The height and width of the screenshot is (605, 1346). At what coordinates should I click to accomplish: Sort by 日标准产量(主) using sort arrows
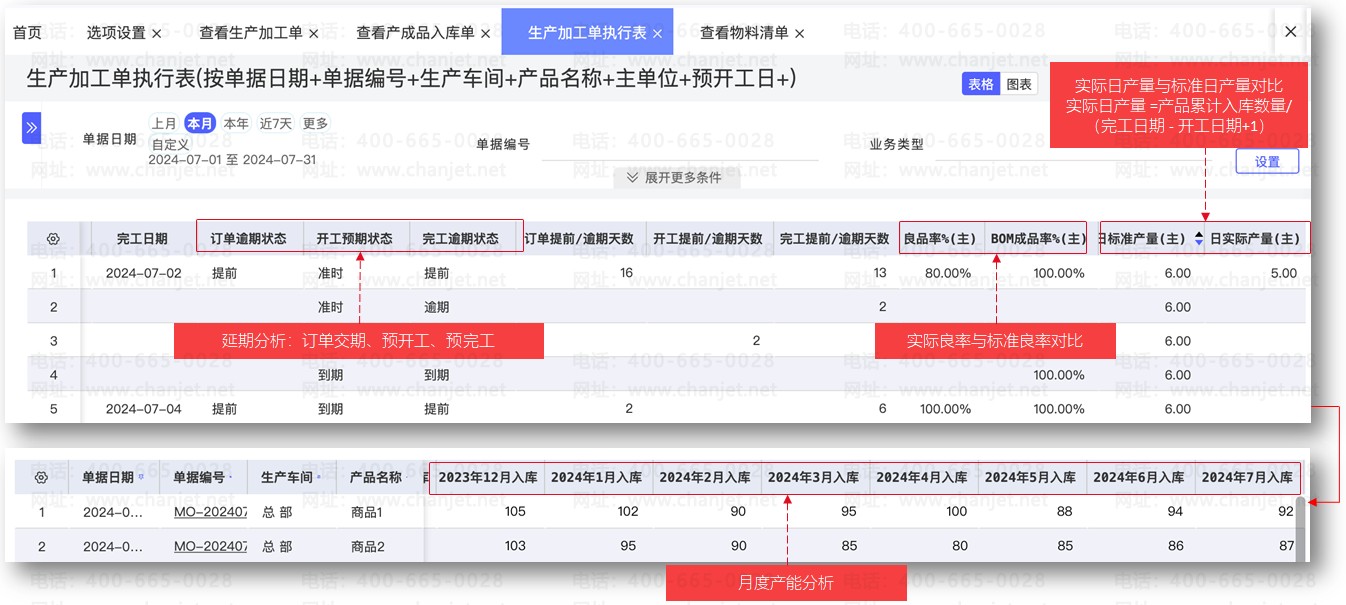coord(1198,239)
